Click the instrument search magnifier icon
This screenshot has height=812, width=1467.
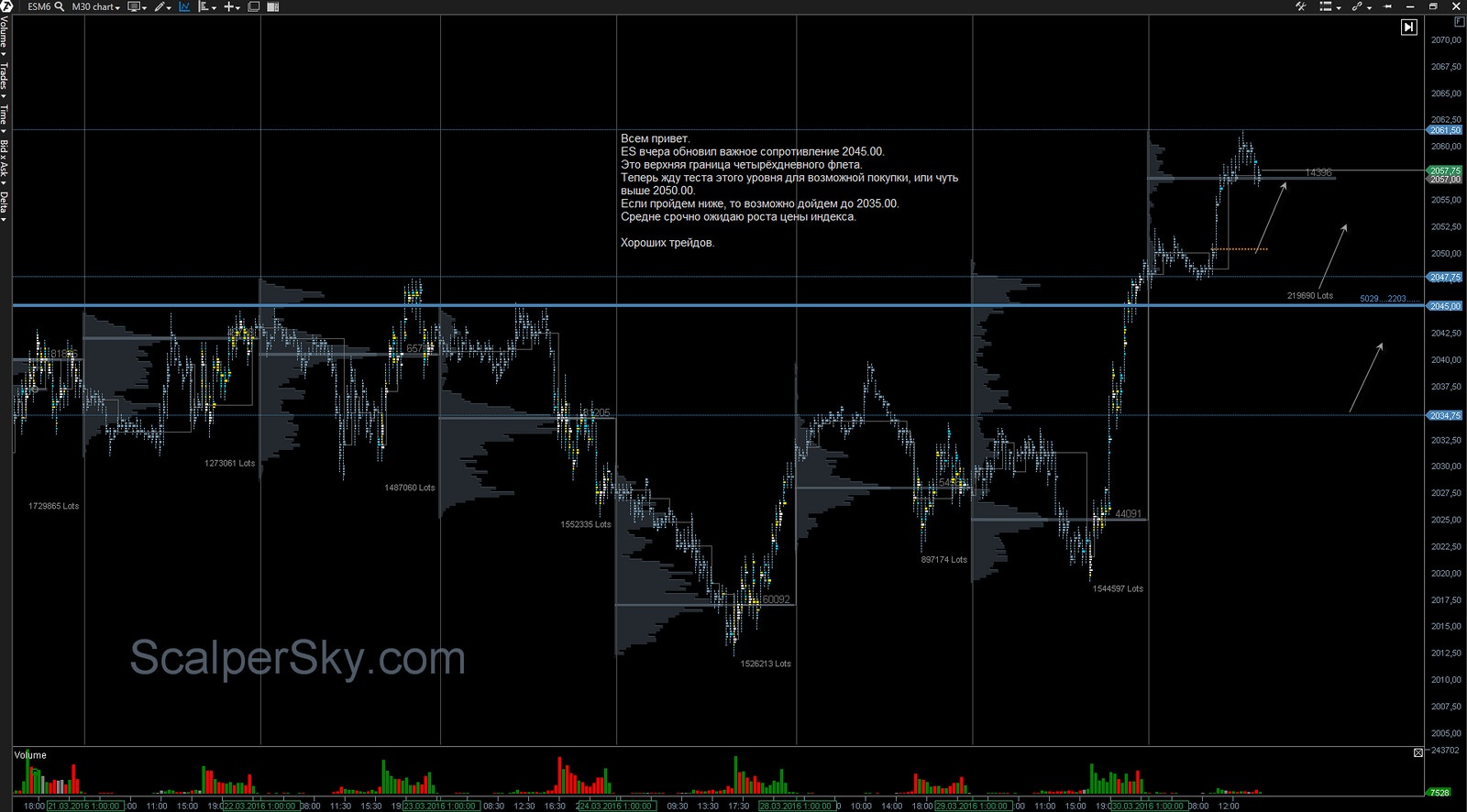[x=60, y=6]
